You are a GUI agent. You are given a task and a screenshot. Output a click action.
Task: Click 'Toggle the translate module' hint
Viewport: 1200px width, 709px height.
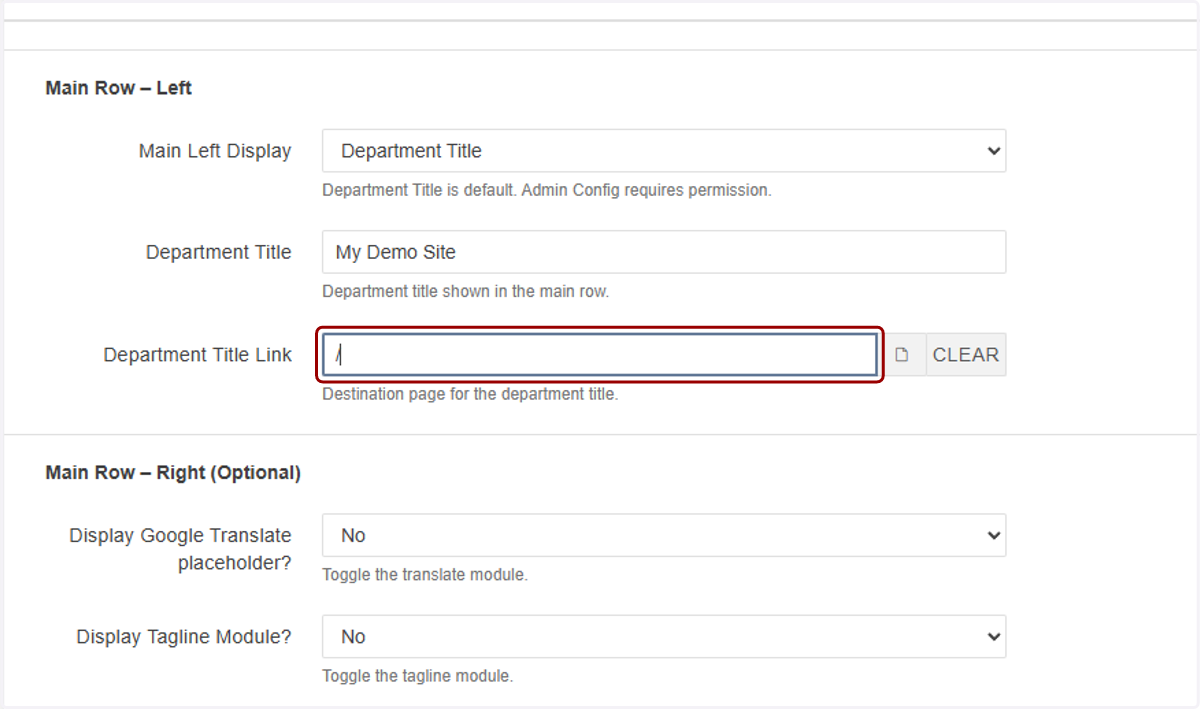click(x=425, y=575)
